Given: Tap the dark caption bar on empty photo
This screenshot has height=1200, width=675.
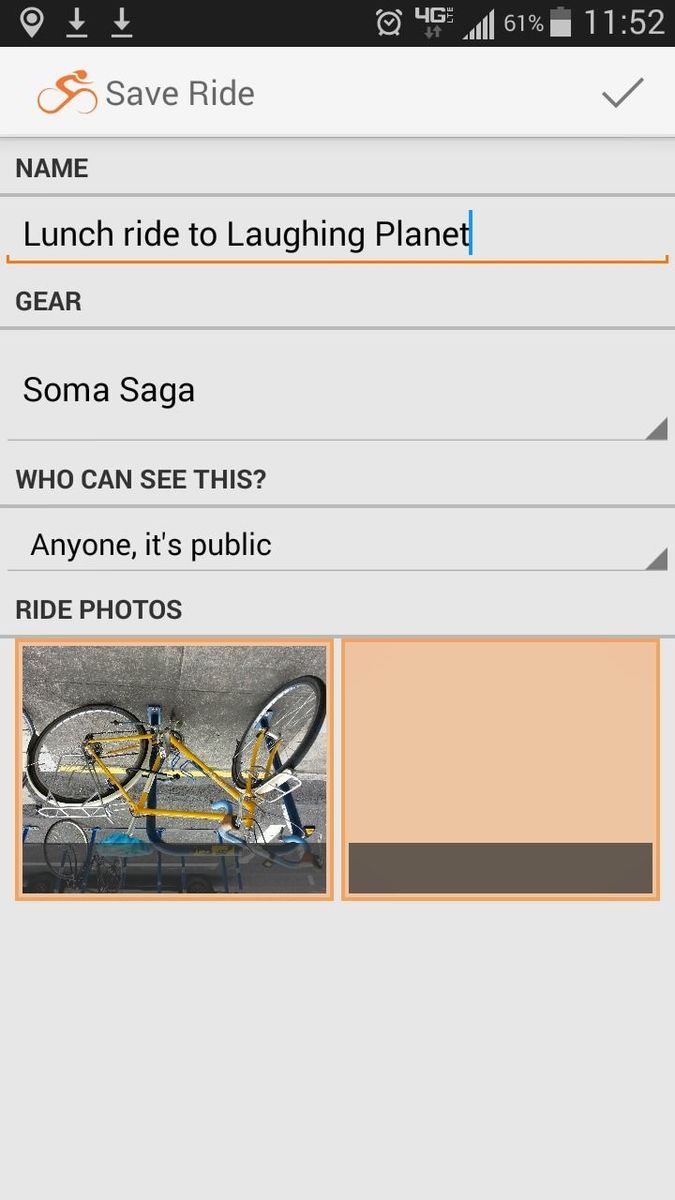Looking at the screenshot, I should pos(500,867).
